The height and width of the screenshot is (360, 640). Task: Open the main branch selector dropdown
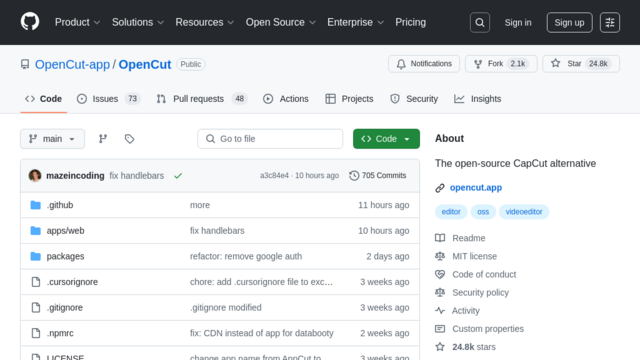click(x=53, y=139)
